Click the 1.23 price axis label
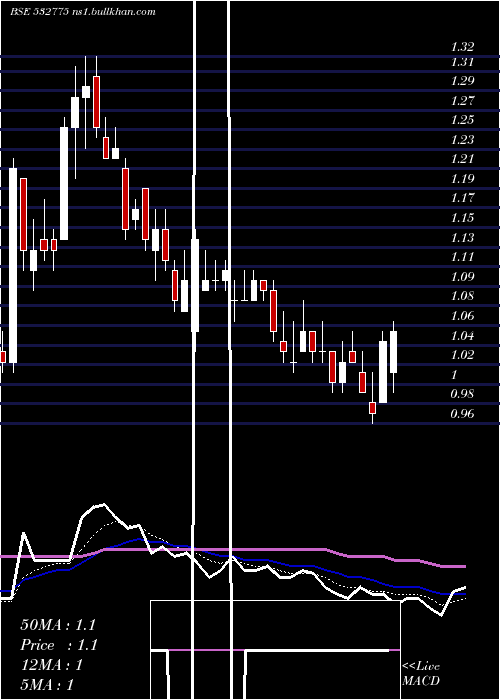Screen dimensions: 500x700 coord(462,140)
